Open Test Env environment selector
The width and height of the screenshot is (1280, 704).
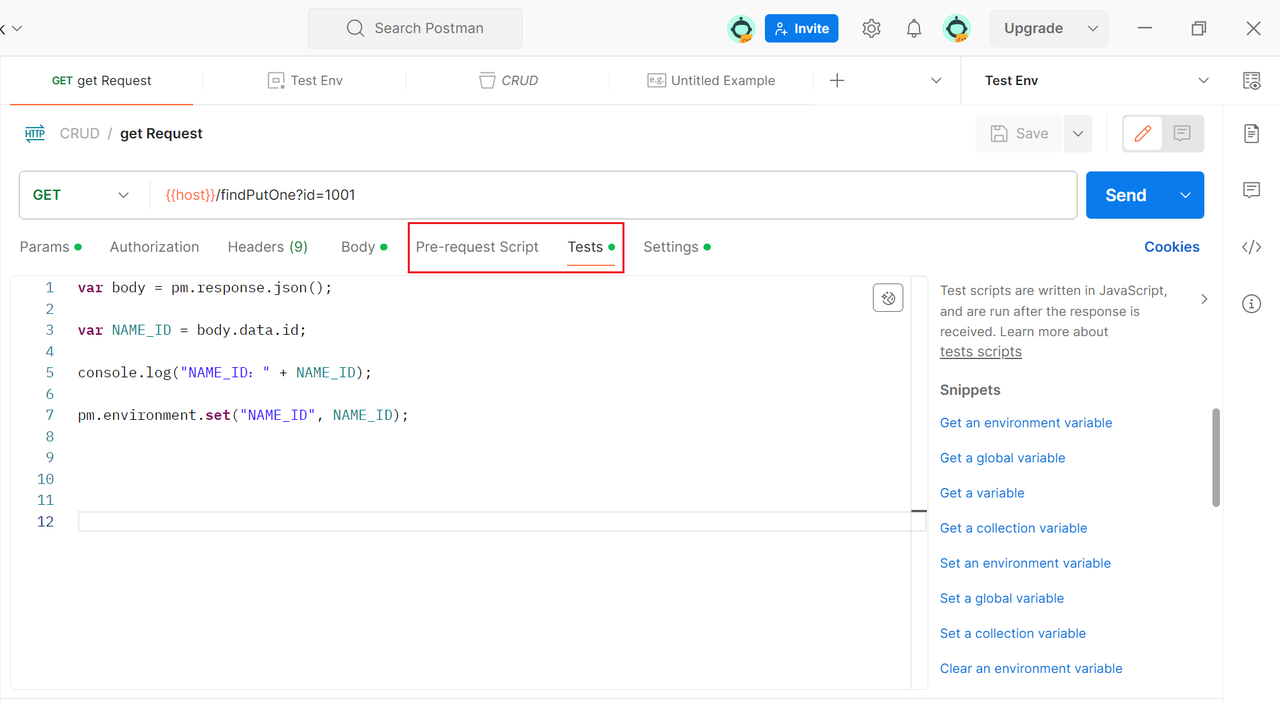[1097, 80]
